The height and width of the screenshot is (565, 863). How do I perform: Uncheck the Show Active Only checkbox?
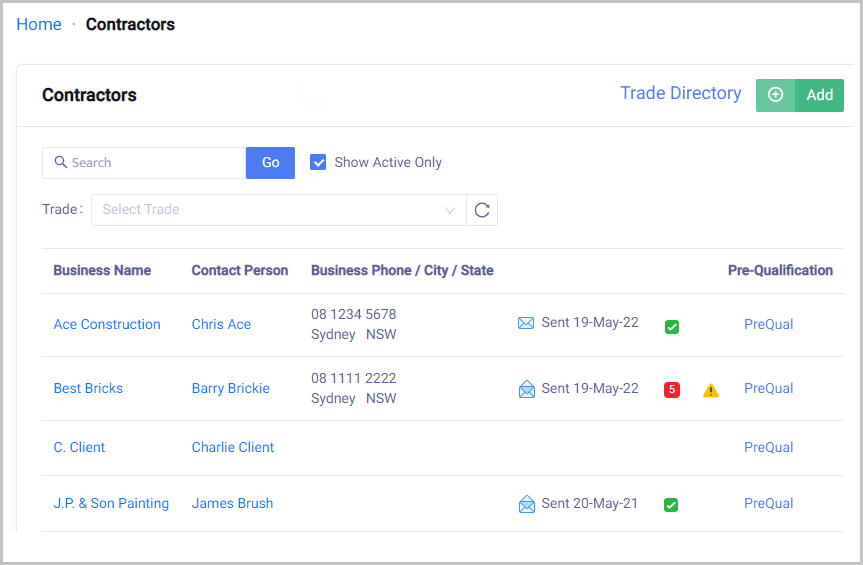pyautogui.click(x=318, y=162)
